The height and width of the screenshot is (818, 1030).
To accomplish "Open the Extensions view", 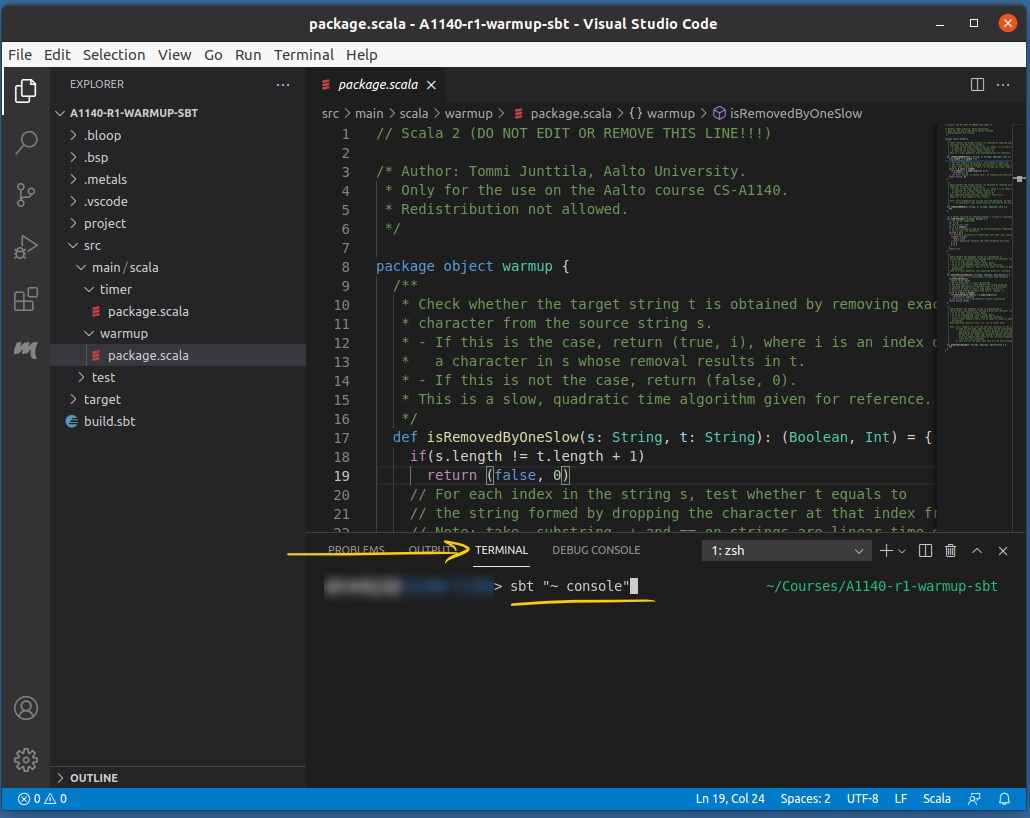I will (x=26, y=299).
